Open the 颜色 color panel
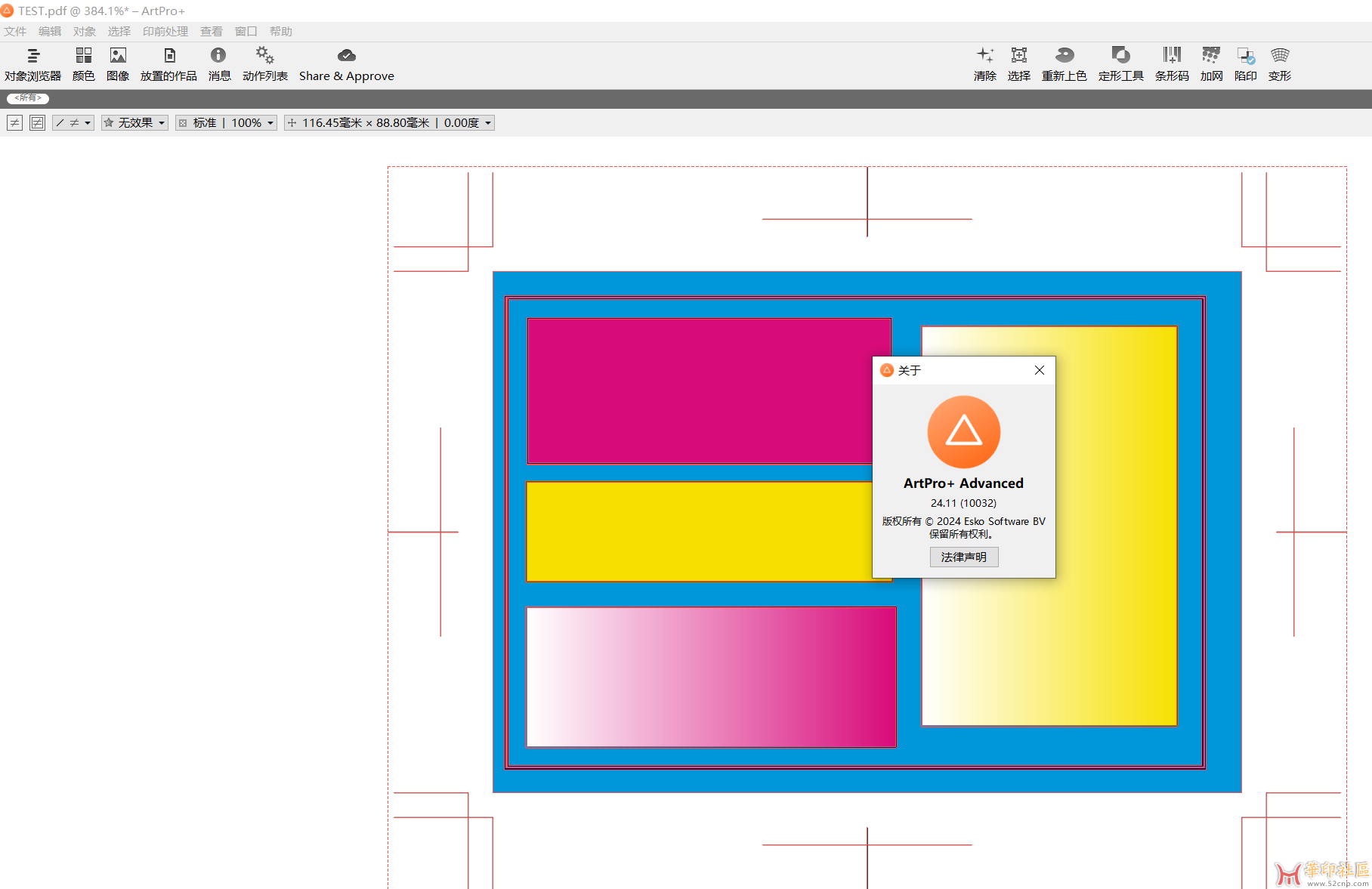 83,64
